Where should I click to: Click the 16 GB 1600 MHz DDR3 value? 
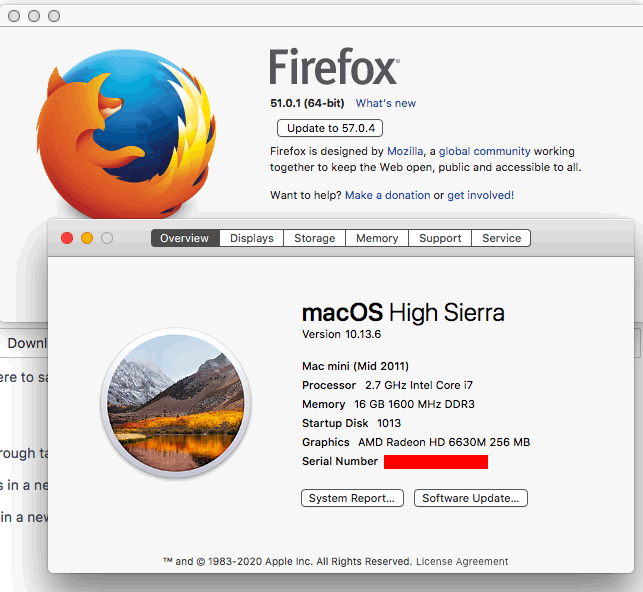(414, 404)
